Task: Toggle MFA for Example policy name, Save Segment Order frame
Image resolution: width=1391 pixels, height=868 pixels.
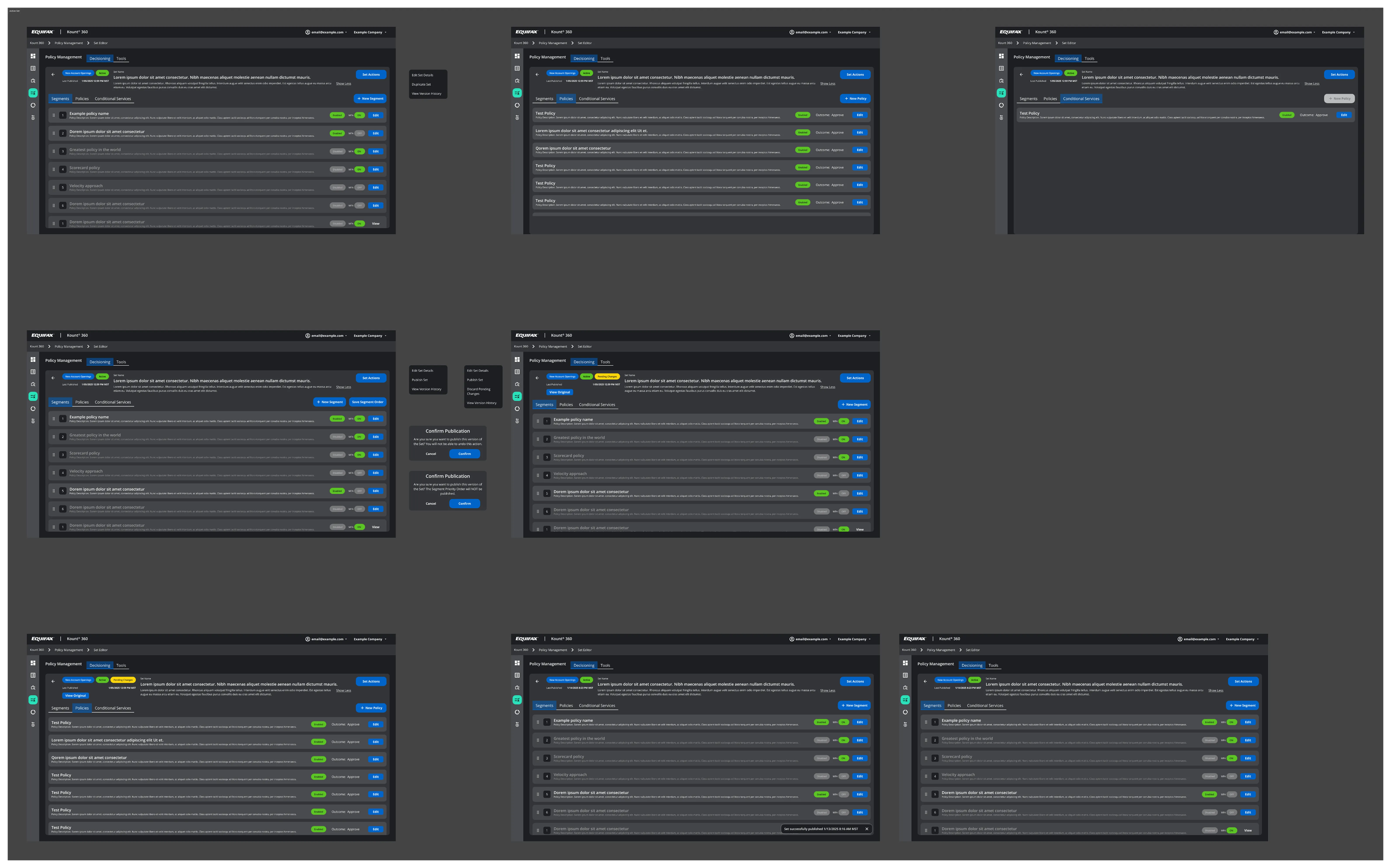Action: pos(359,418)
